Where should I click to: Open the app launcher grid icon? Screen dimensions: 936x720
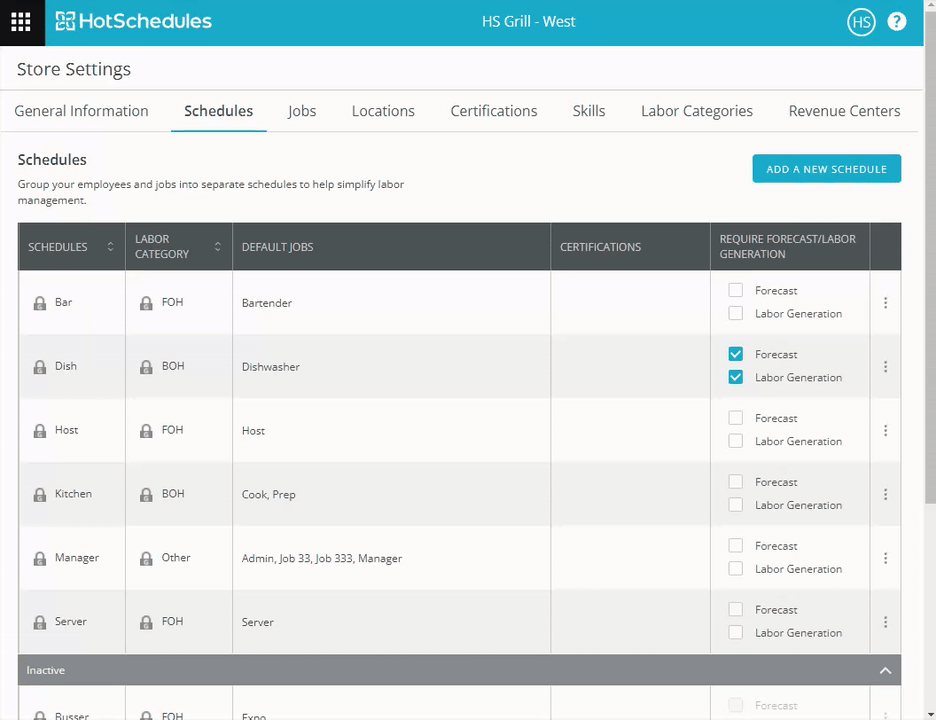tap(21, 22)
